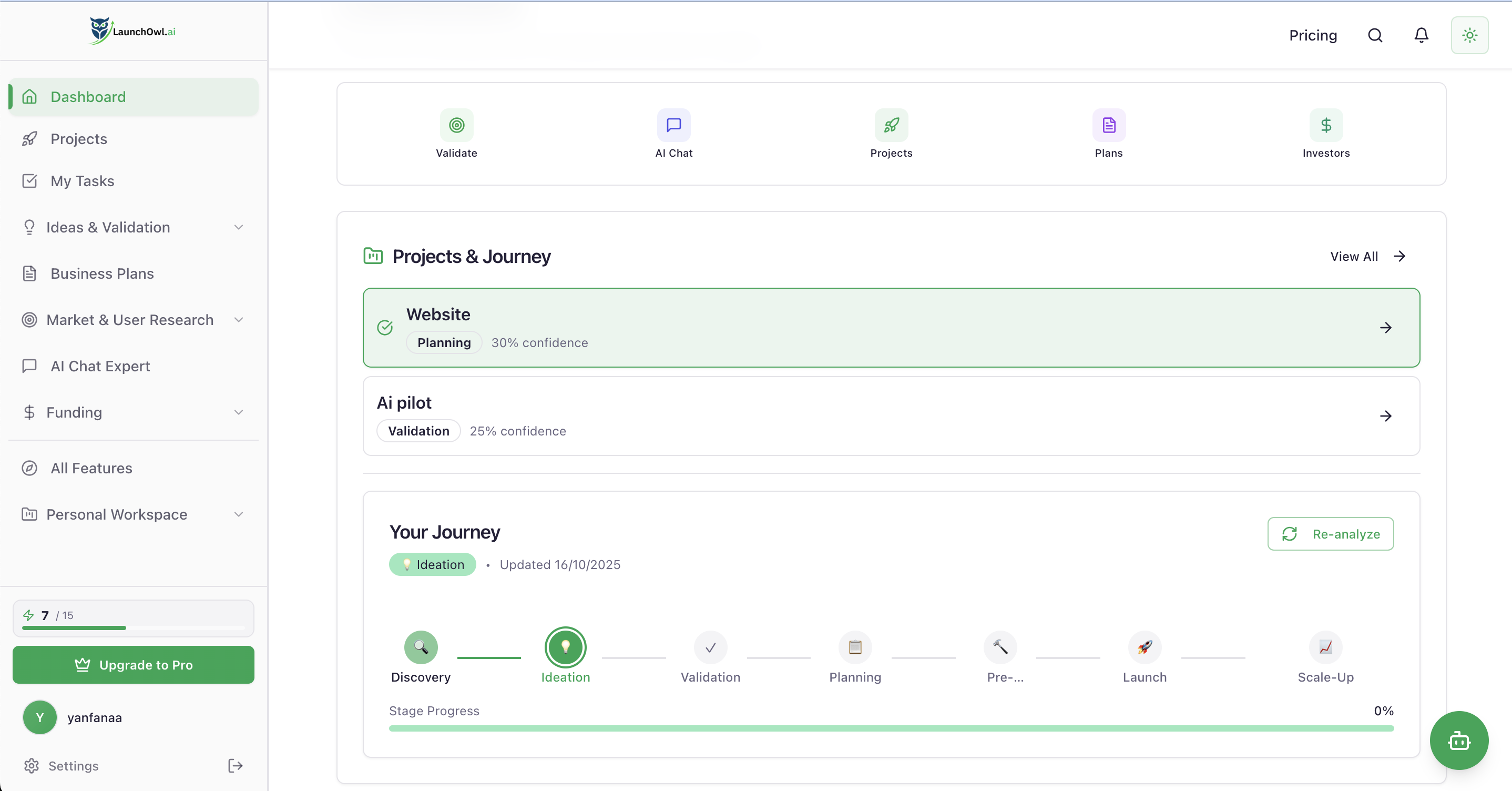
Task: Click the Investors dollar icon
Action: [x=1326, y=125]
